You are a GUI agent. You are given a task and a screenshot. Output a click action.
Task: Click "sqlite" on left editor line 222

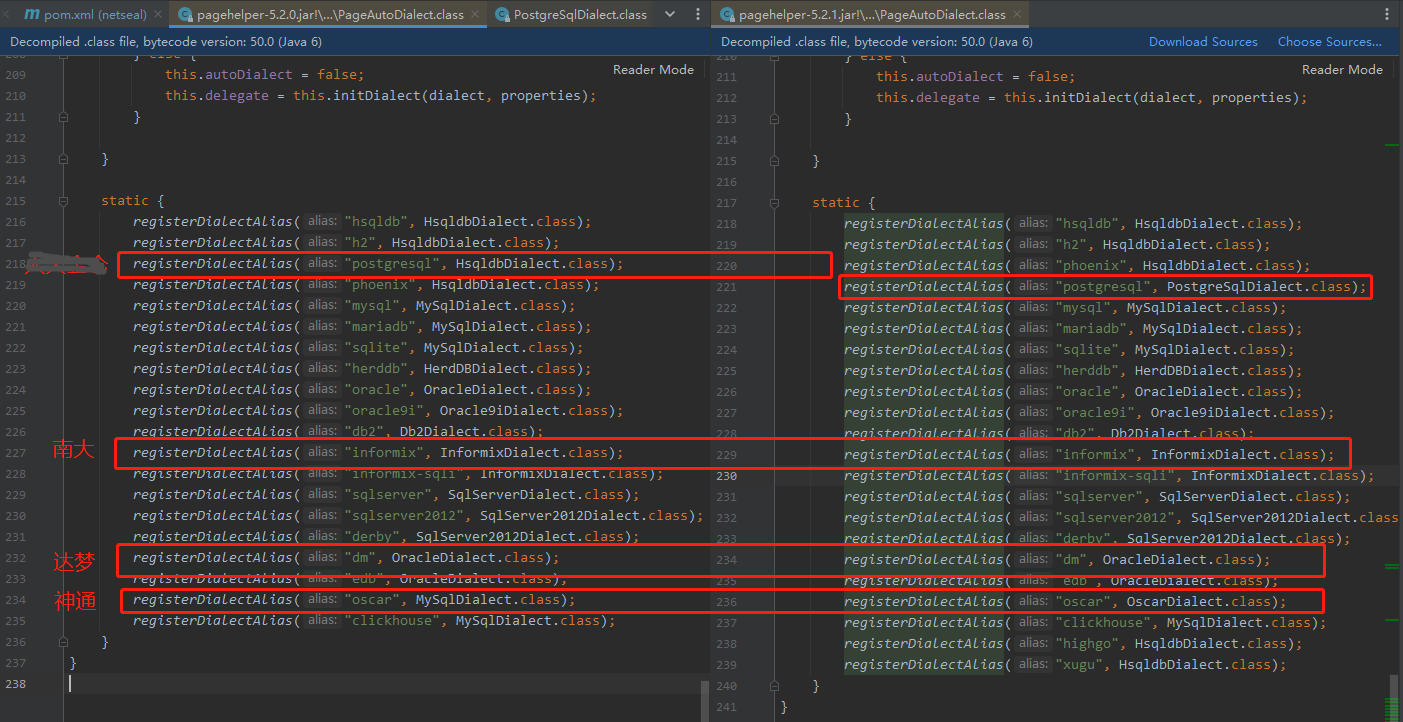coord(376,348)
